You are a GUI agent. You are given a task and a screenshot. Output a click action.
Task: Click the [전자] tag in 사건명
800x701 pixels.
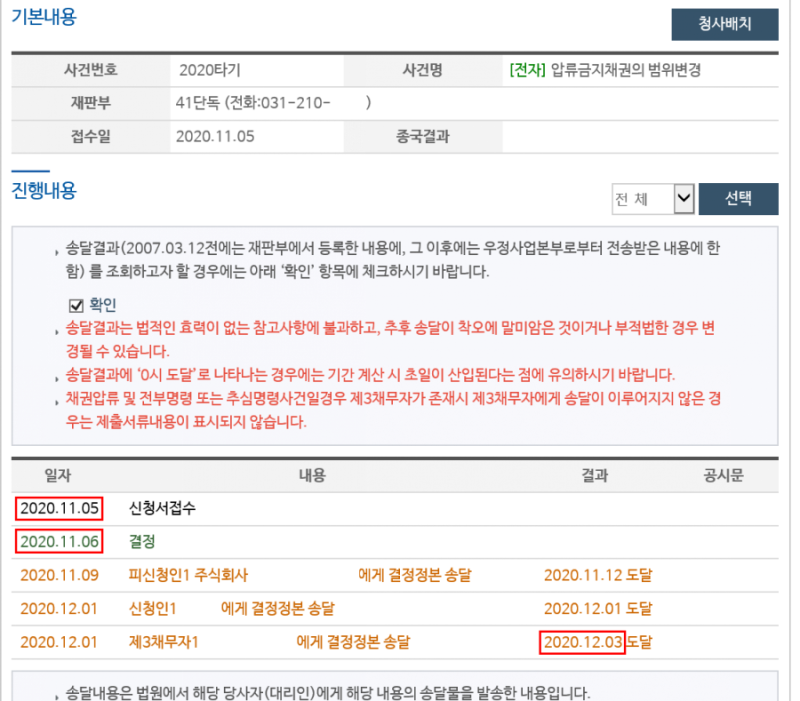click(x=528, y=70)
